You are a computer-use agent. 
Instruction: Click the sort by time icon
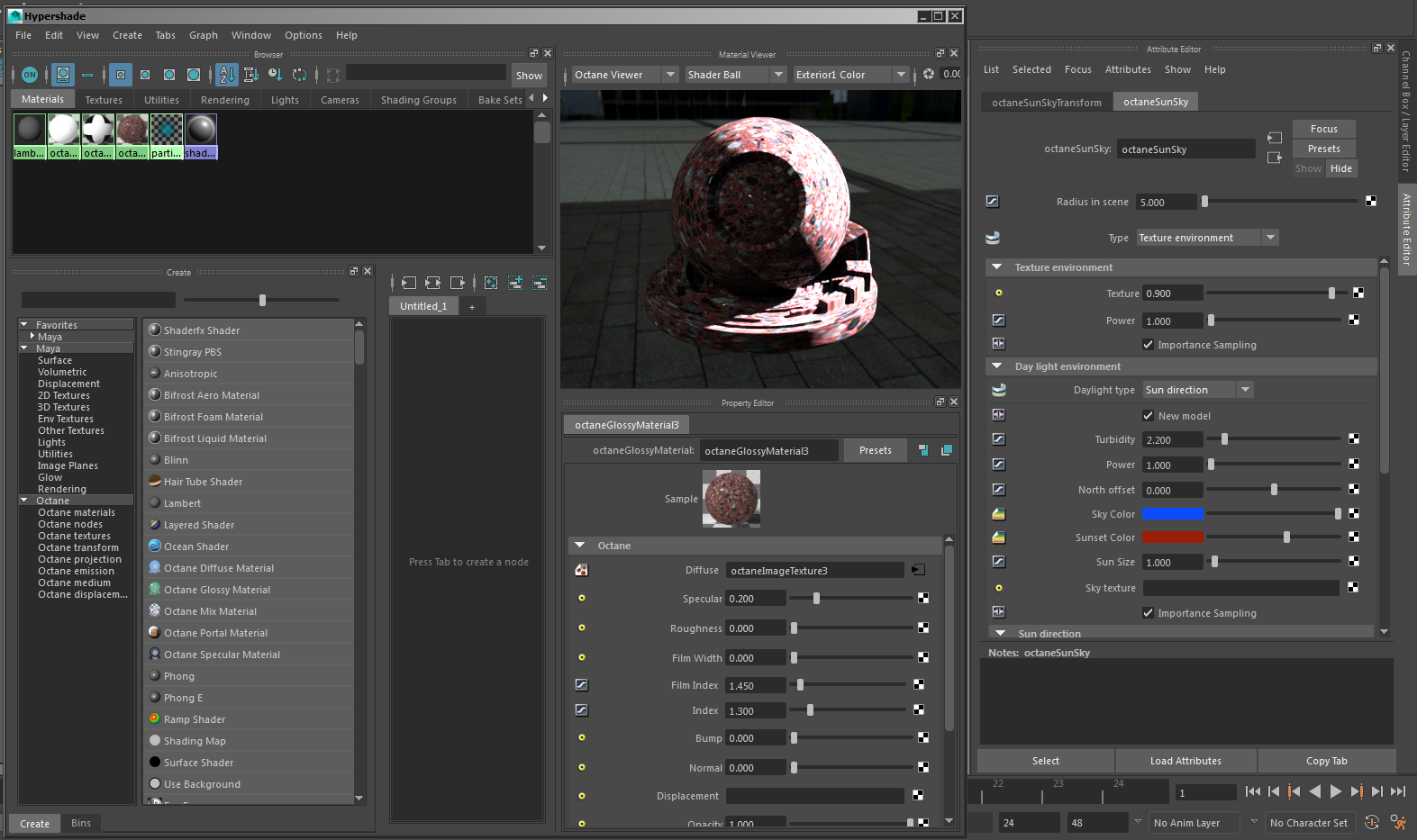pos(276,75)
